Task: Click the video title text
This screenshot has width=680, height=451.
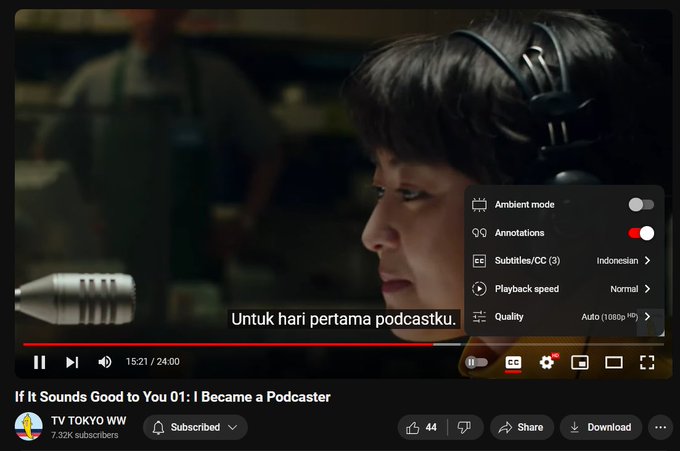Action: coord(173,397)
